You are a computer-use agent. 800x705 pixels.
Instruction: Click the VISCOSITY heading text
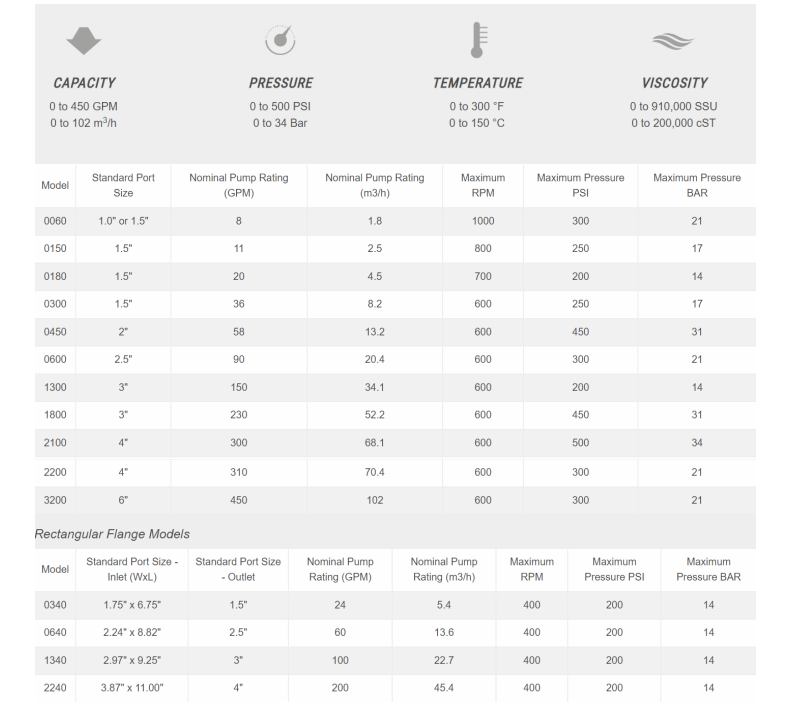[x=675, y=83]
